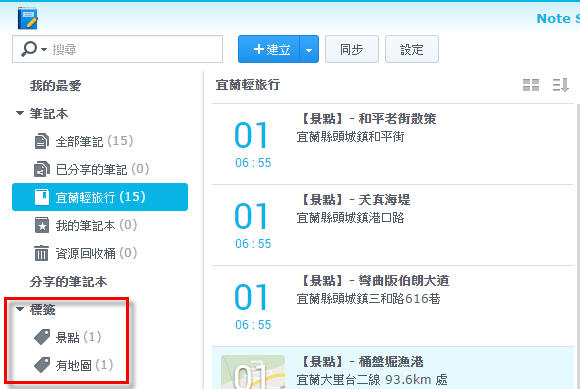Click the 有地圖 tag icon

click(x=42, y=365)
